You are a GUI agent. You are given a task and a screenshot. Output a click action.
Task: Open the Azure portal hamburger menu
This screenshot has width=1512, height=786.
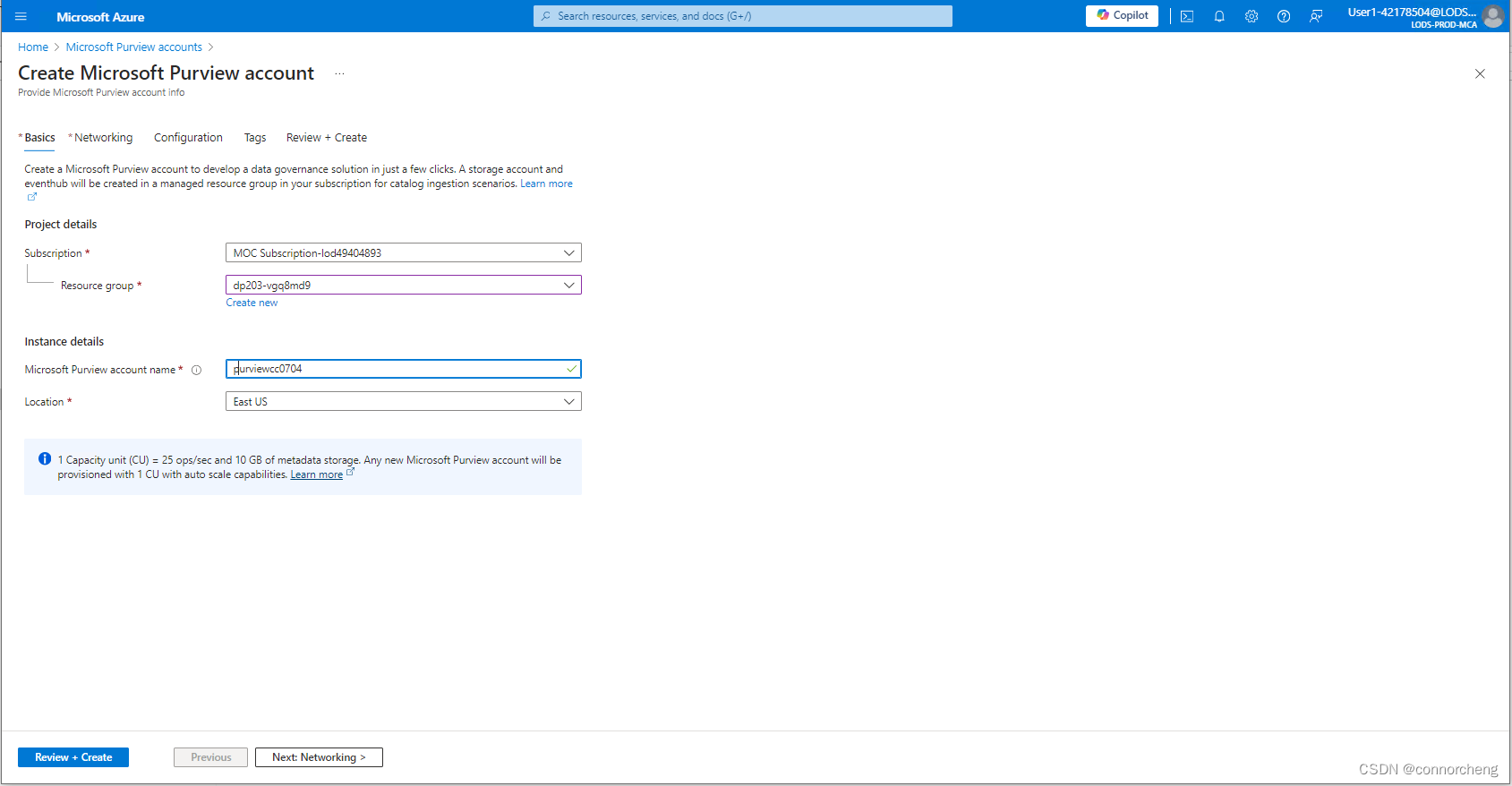[21, 16]
